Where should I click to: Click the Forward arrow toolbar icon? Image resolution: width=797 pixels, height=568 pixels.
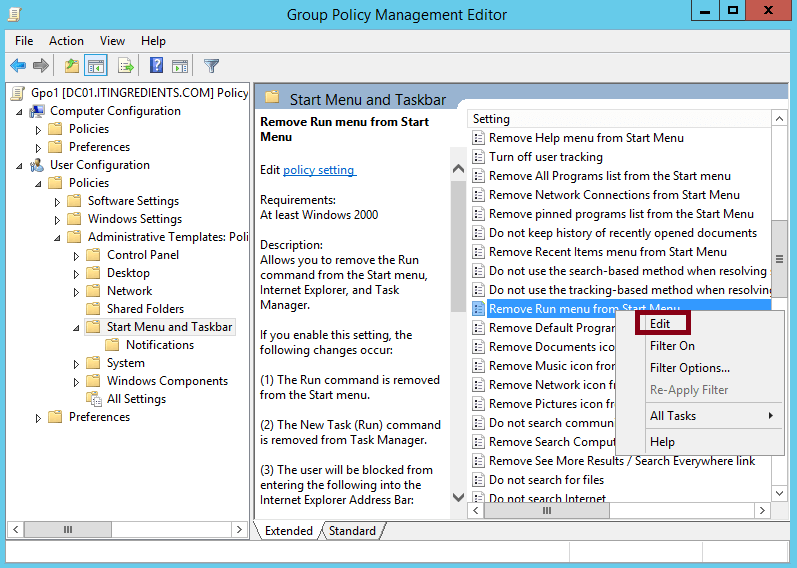point(41,66)
